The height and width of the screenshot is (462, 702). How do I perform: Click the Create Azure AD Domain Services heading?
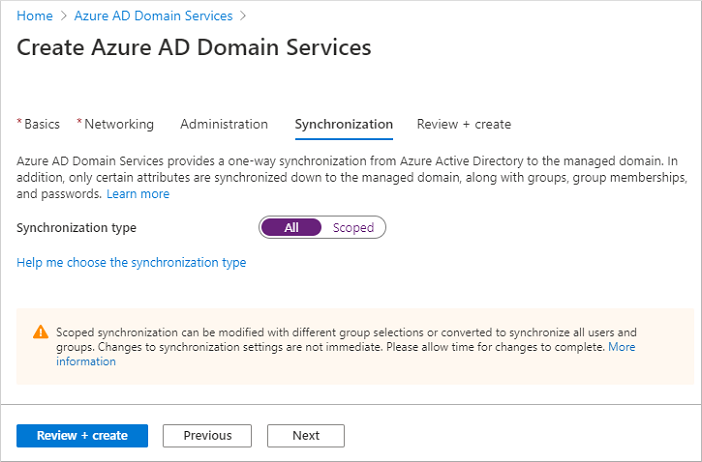click(194, 47)
